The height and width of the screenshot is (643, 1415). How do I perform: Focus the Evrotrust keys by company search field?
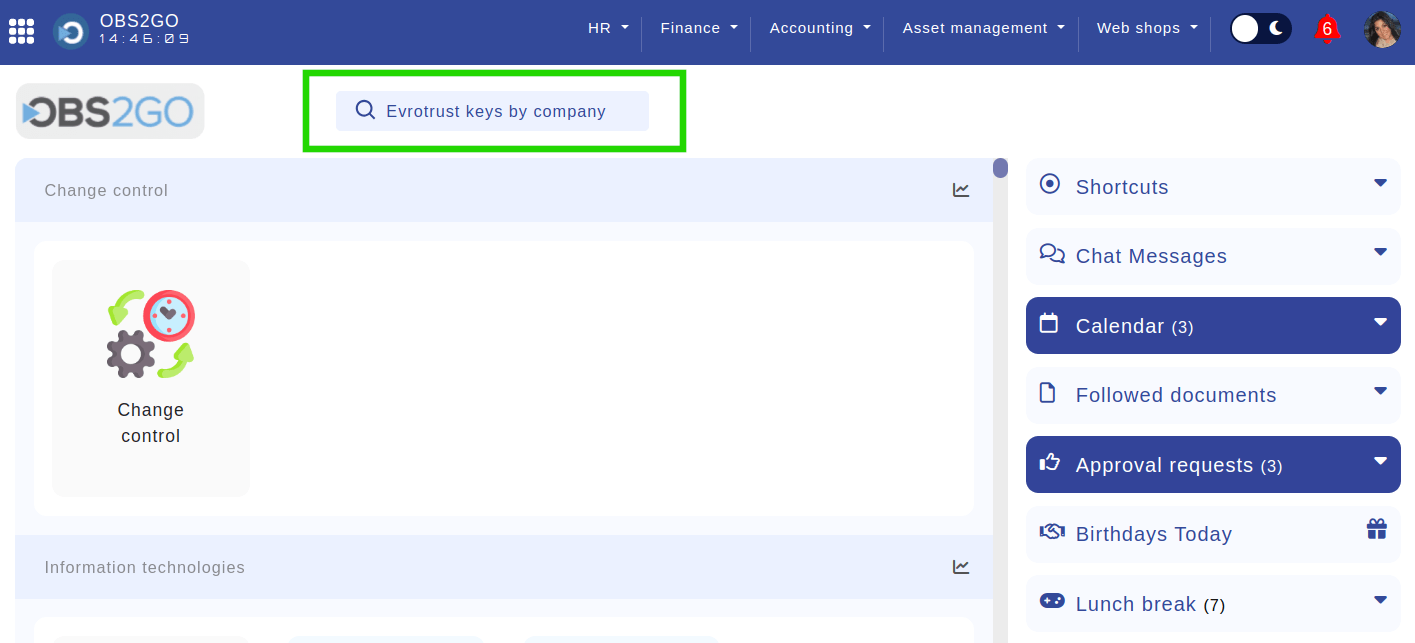pos(492,111)
